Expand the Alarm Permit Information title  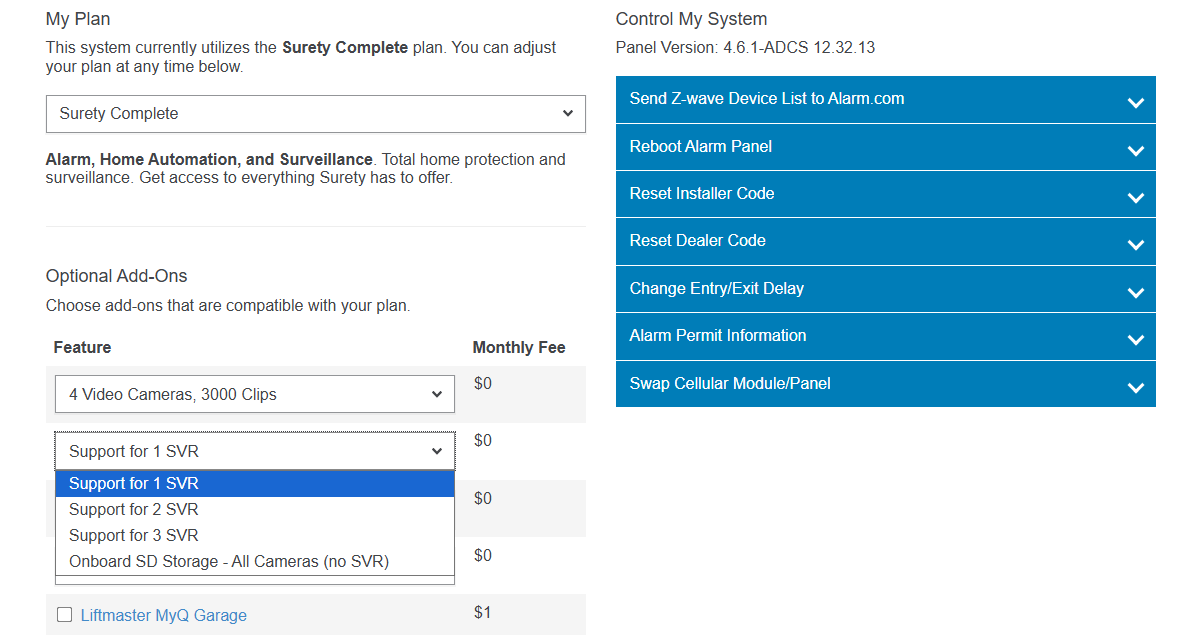(717, 336)
